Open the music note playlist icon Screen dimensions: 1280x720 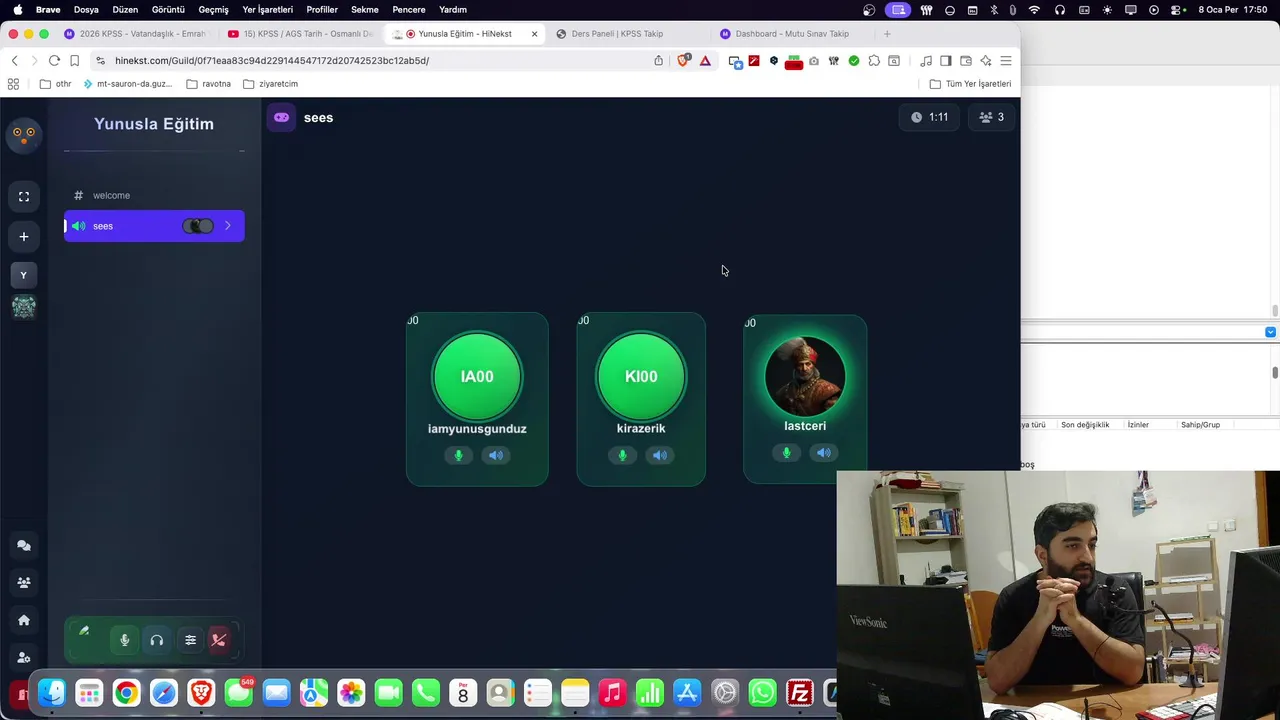click(926, 61)
